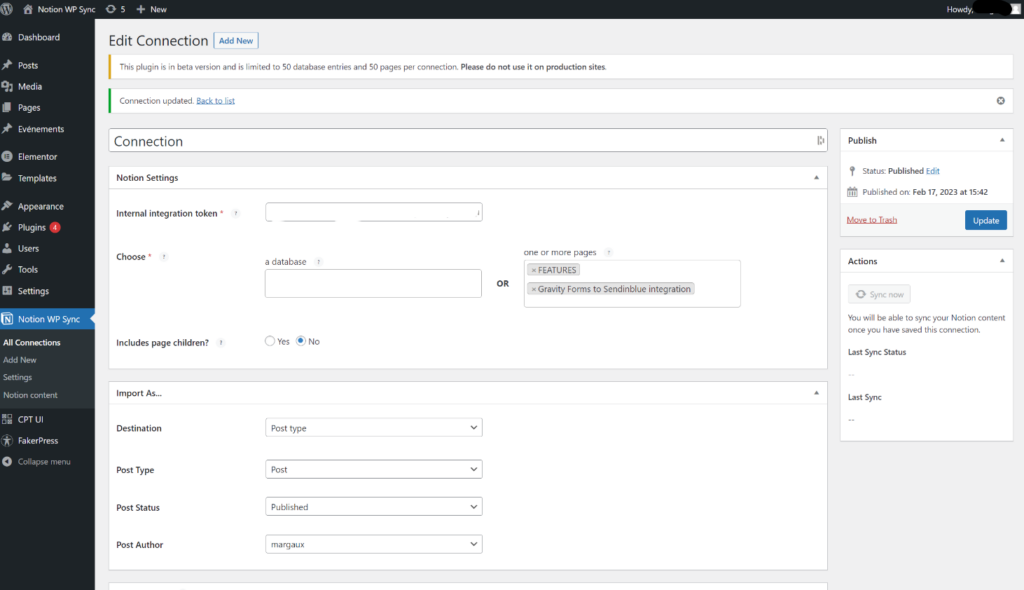Click help icon next to Includes page children
The height and width of the screenshot is (590, 1024).
[221, 342]
